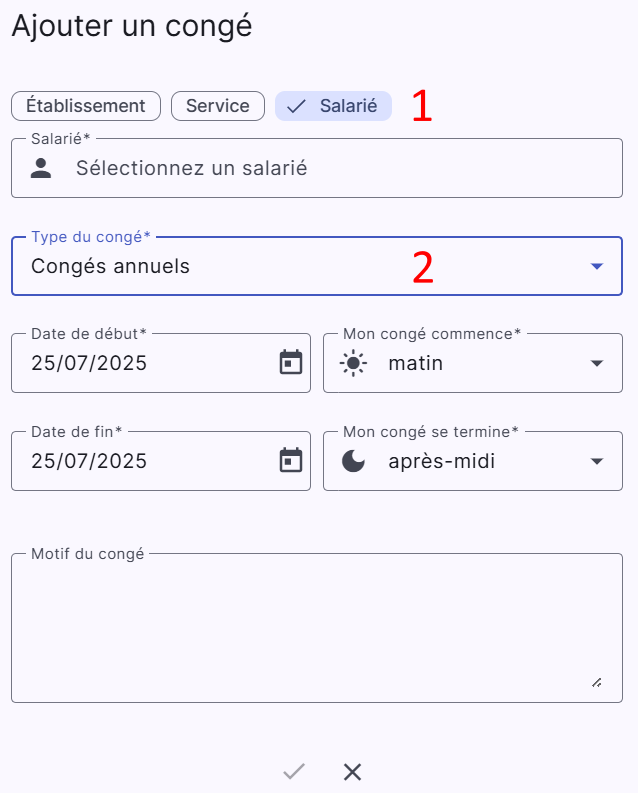Click the Congés annuels selected value
This screenshot has width=638, height=793.
coord(110,267)
